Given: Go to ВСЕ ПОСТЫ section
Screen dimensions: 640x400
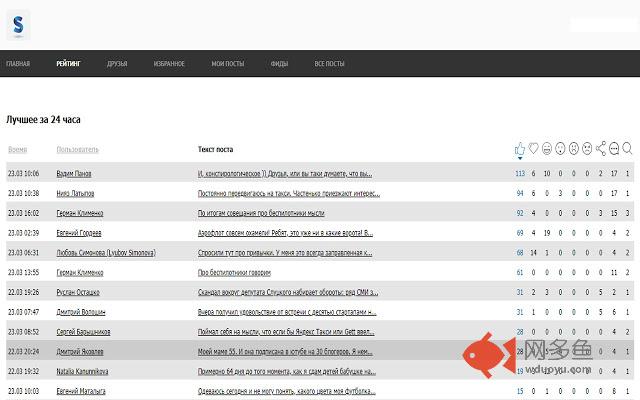Looking at the screenshot, I should (x=329, y=64).
